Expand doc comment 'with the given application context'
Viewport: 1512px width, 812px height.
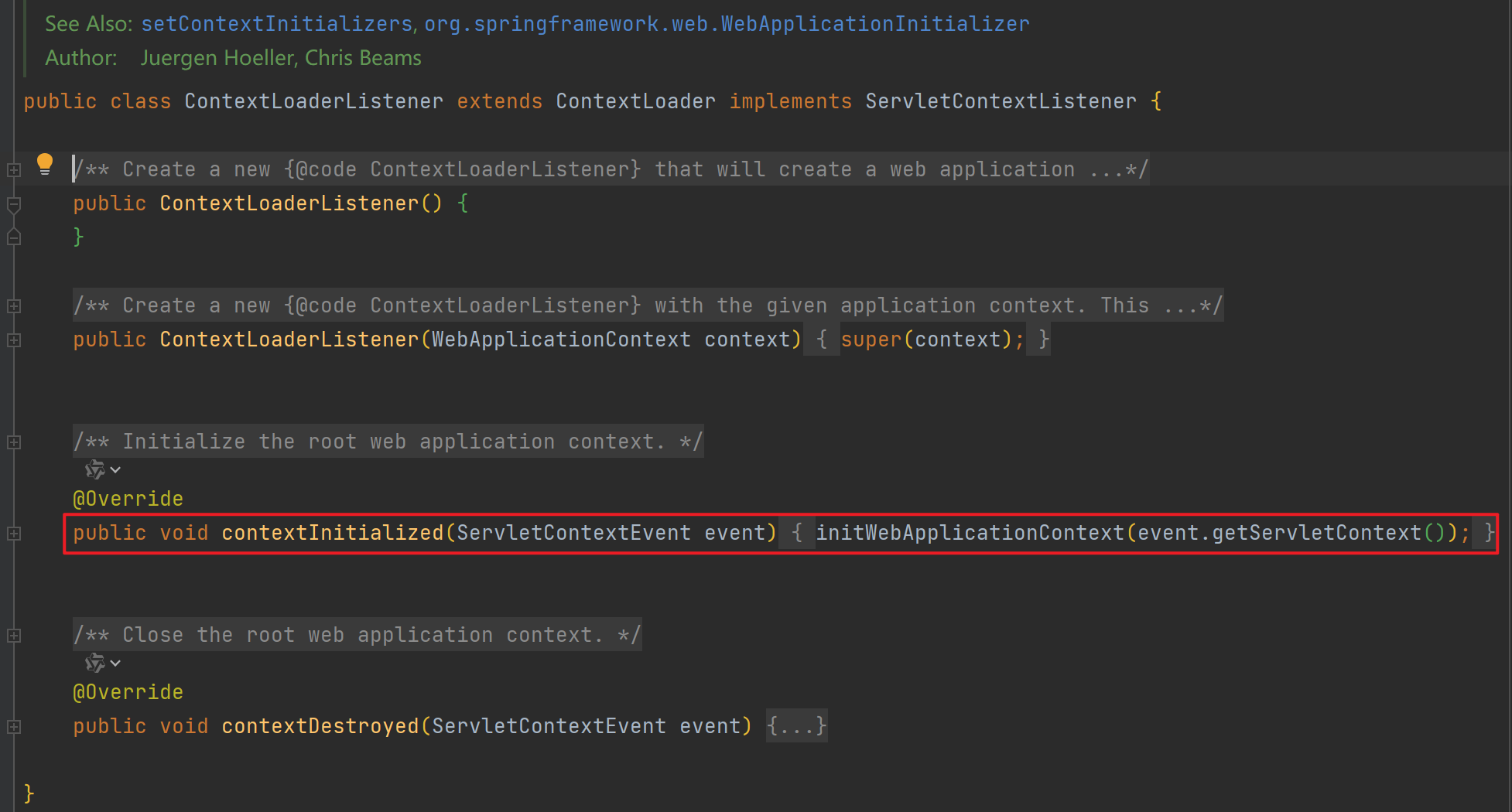(14, 305)
